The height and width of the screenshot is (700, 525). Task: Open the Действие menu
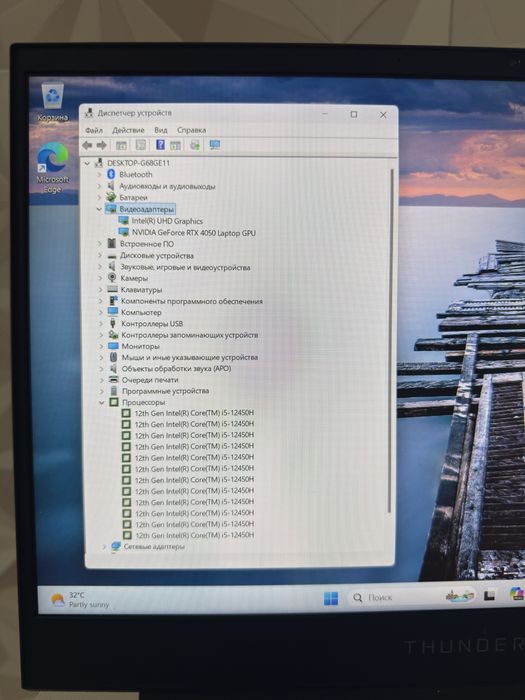coord(129,130)
